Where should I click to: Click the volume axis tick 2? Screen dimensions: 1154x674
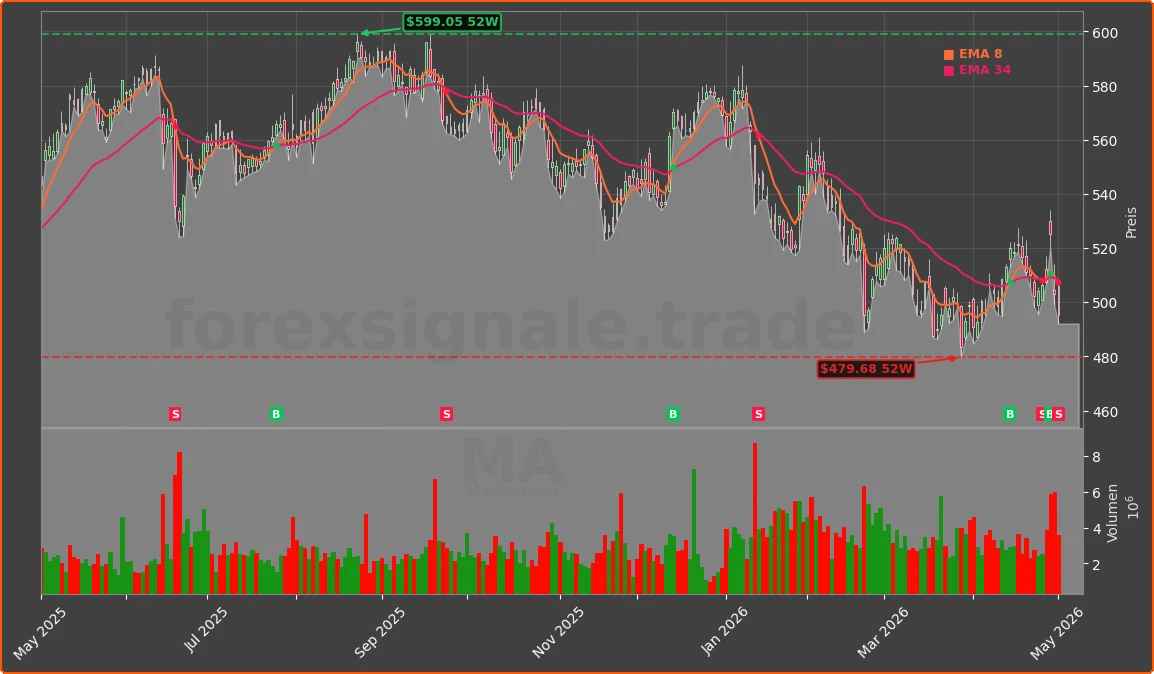tap(1097, 565)
